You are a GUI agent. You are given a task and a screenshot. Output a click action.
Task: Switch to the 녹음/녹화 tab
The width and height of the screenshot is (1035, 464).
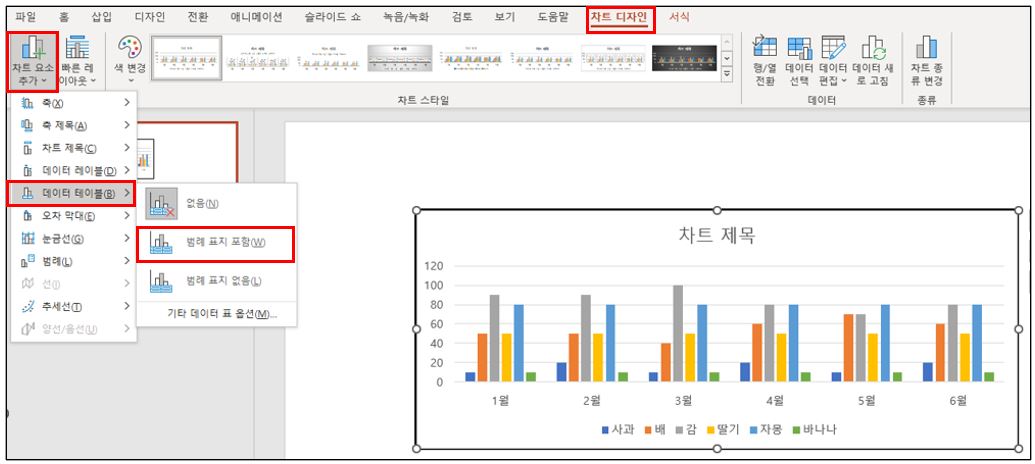[x=407, y=17]
